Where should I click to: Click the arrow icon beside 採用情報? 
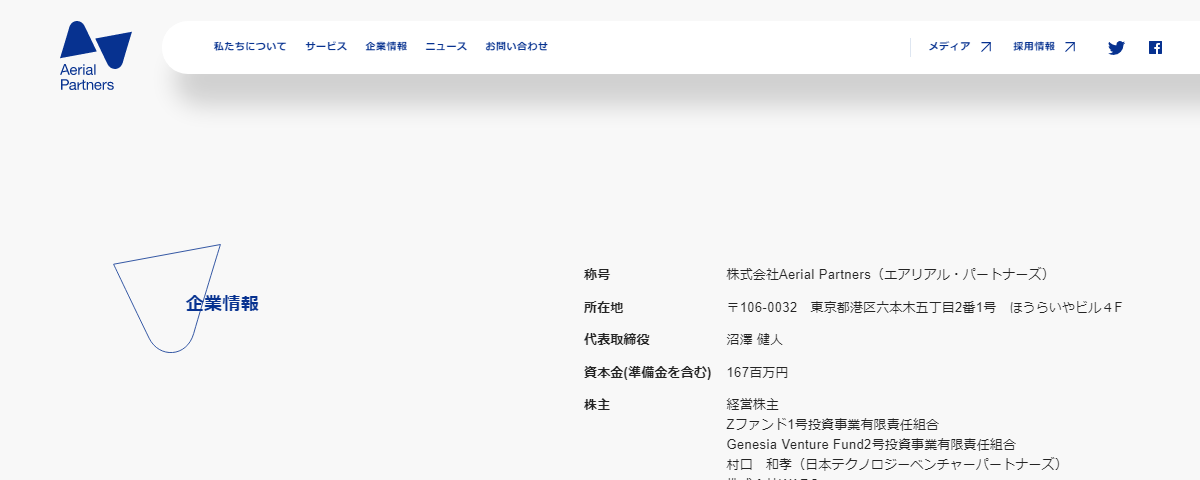[x=1069, y=46]
